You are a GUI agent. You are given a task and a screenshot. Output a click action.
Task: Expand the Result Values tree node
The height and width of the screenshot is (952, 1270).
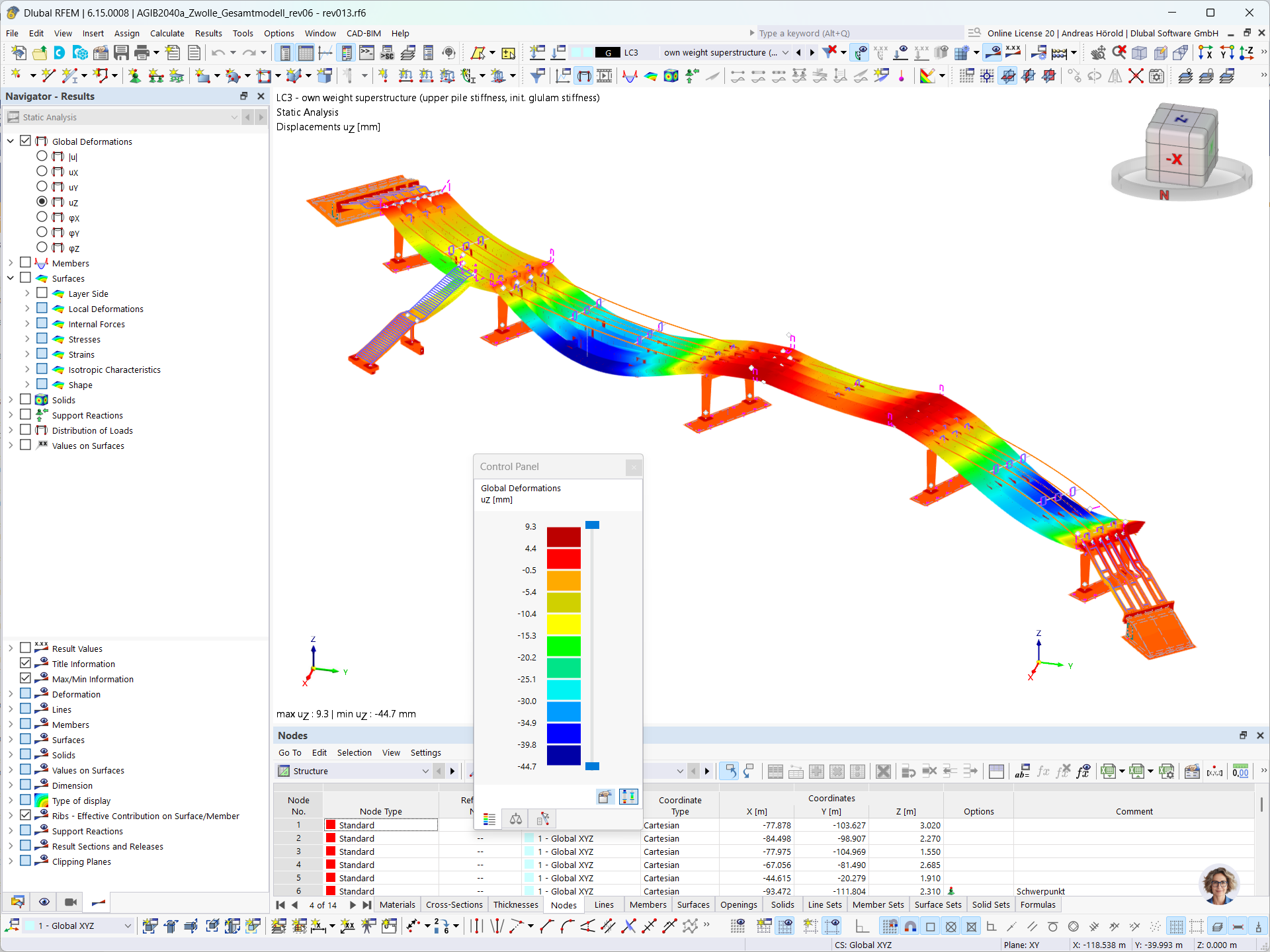(x=11, y=648)
